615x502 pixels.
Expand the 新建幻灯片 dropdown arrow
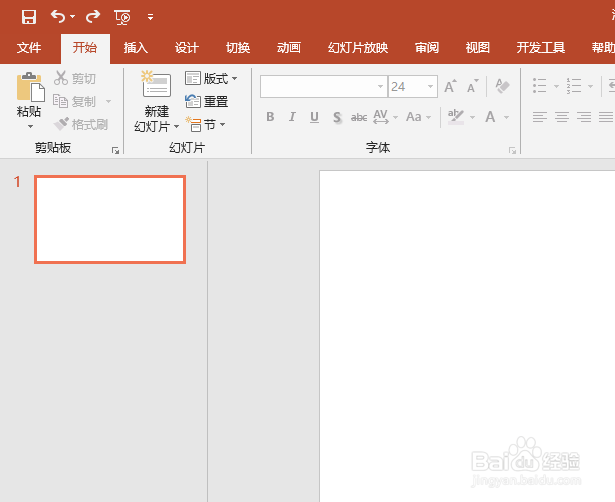click(176, 126)
